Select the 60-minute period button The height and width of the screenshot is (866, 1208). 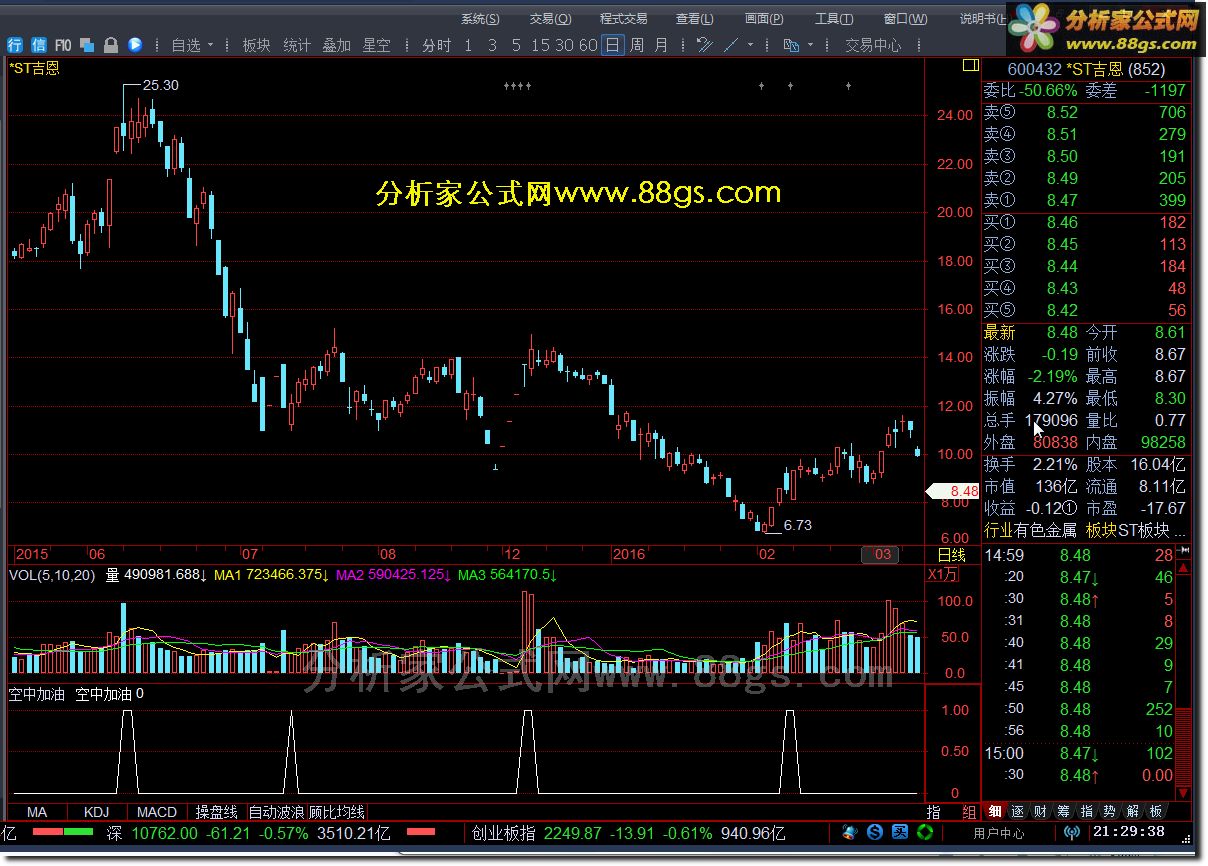pos(588,45)
